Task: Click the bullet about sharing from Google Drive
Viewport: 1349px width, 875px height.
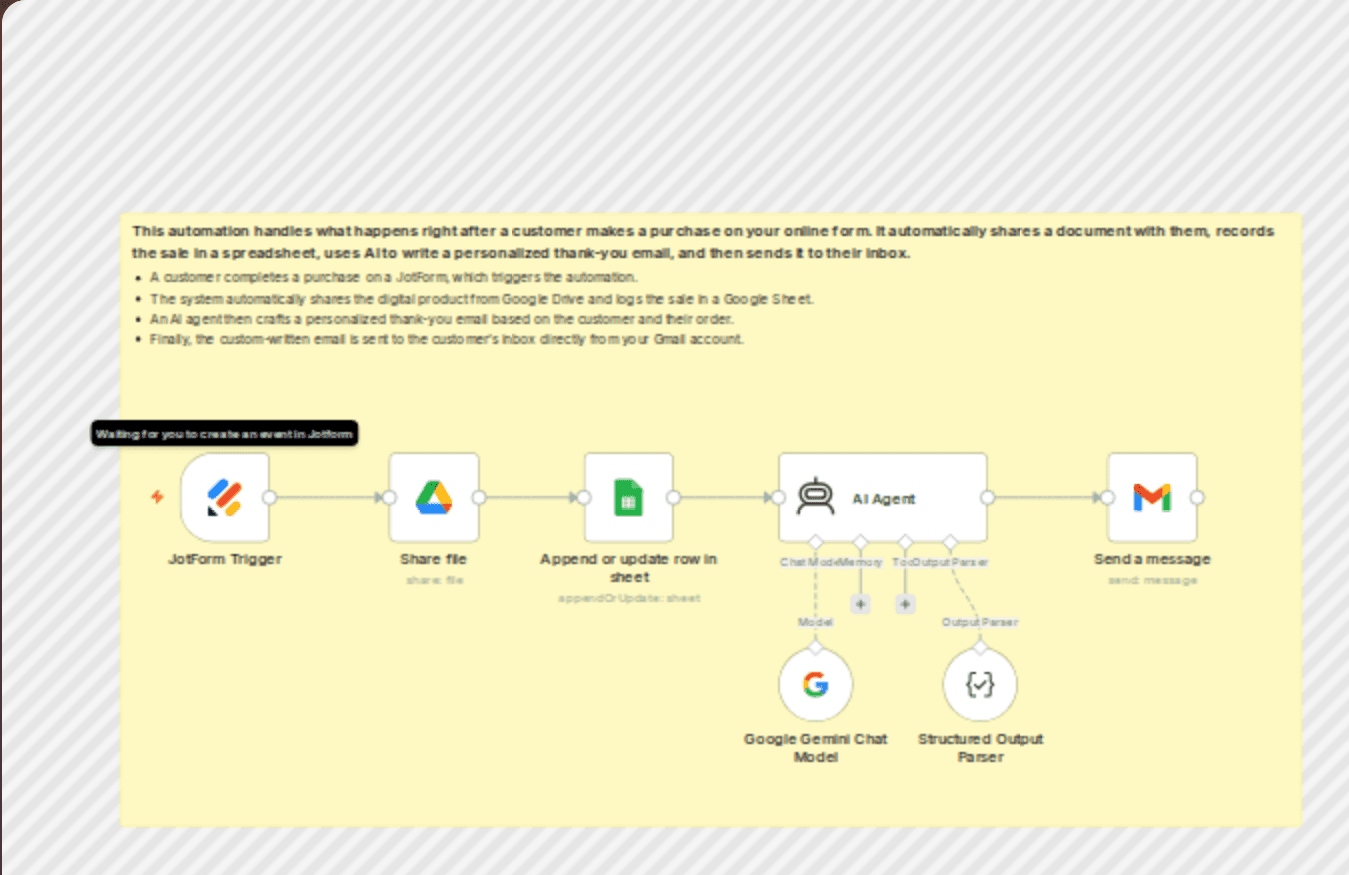Action: [482, 298]
